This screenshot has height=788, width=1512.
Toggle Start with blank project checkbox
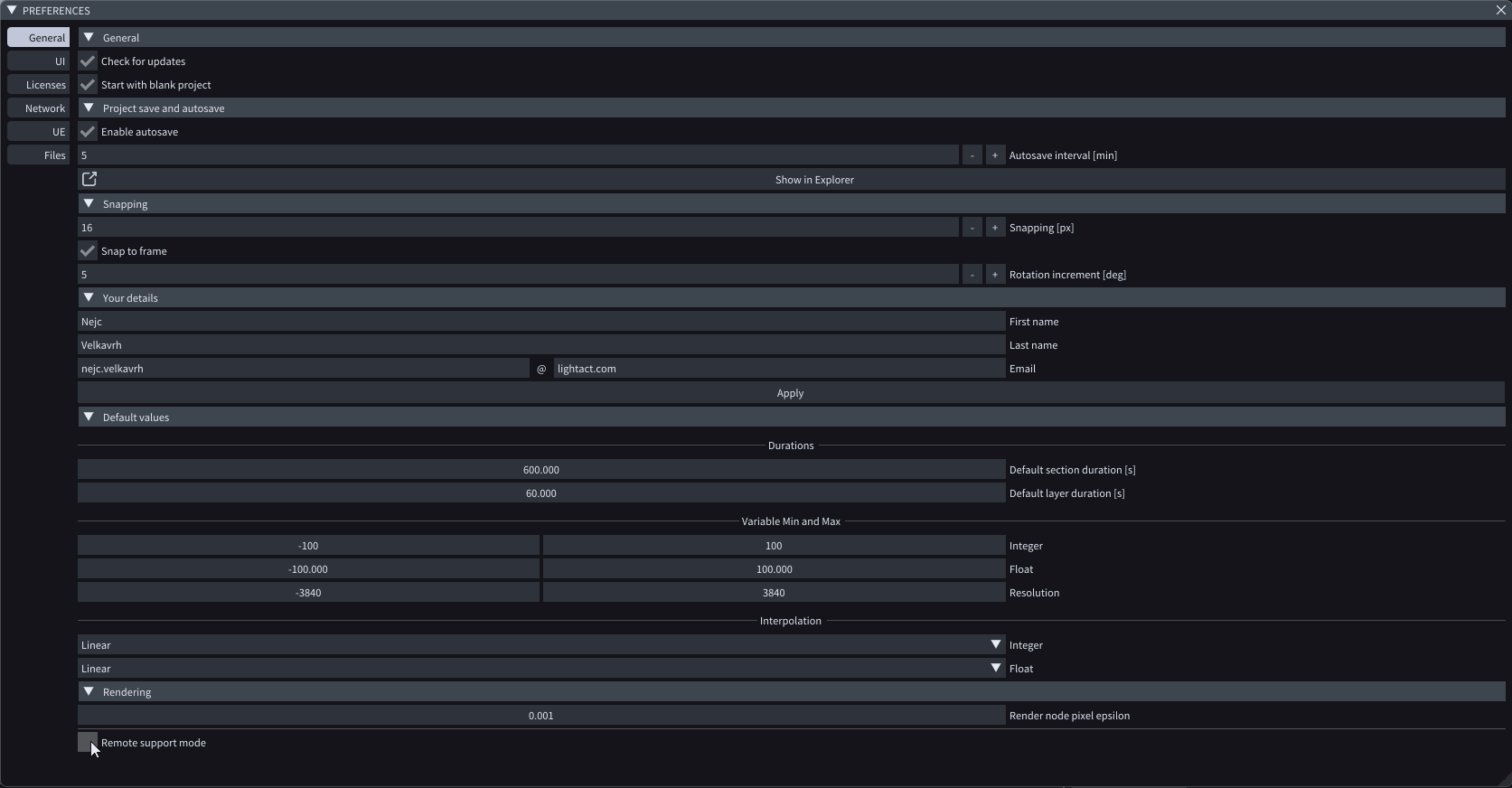(x=88, y=85)
